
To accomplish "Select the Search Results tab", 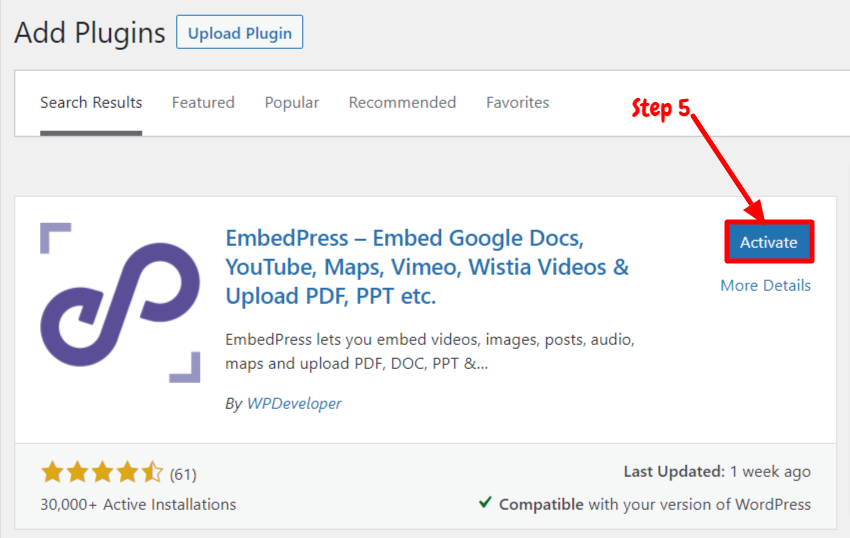I will [x=91, y=103].
